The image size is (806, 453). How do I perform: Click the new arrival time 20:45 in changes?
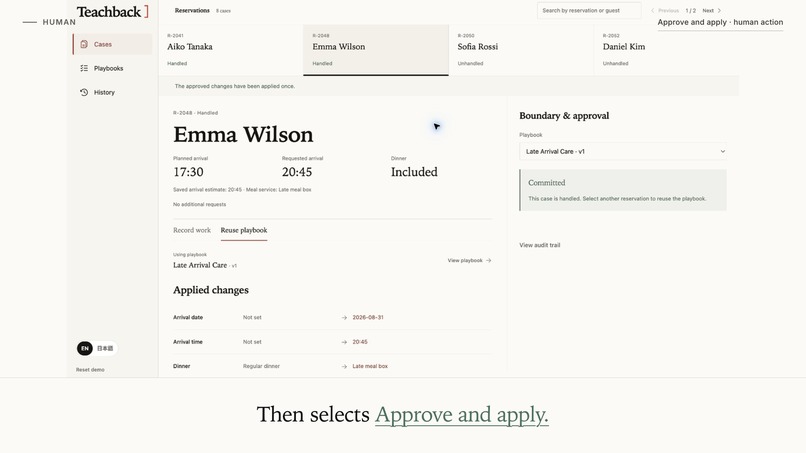[360, 342]
